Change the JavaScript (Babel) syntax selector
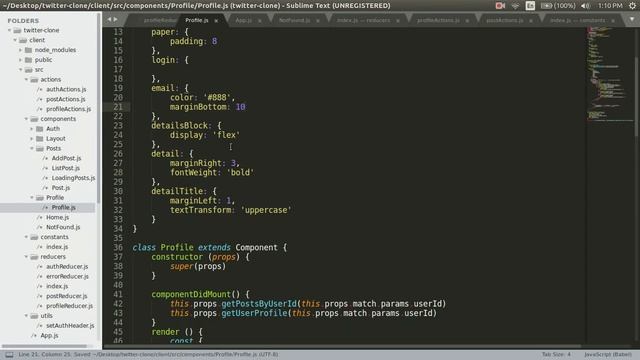640x360 pixels. click(608, 355)
